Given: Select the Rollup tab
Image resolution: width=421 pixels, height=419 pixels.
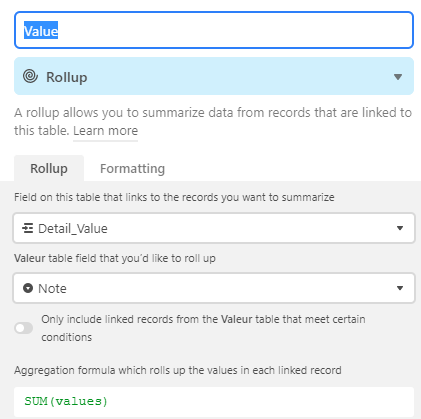Looking at the screenshot, I should pos(49,168).
